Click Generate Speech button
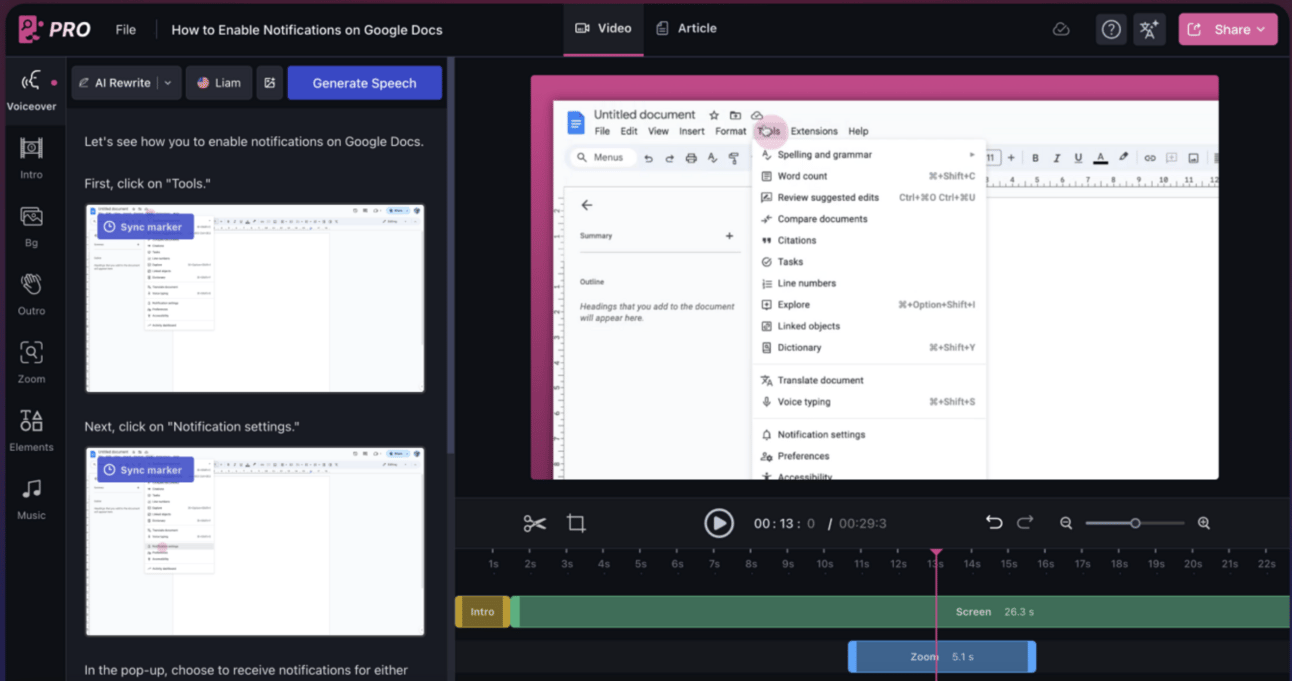 [x=364, y=83]
